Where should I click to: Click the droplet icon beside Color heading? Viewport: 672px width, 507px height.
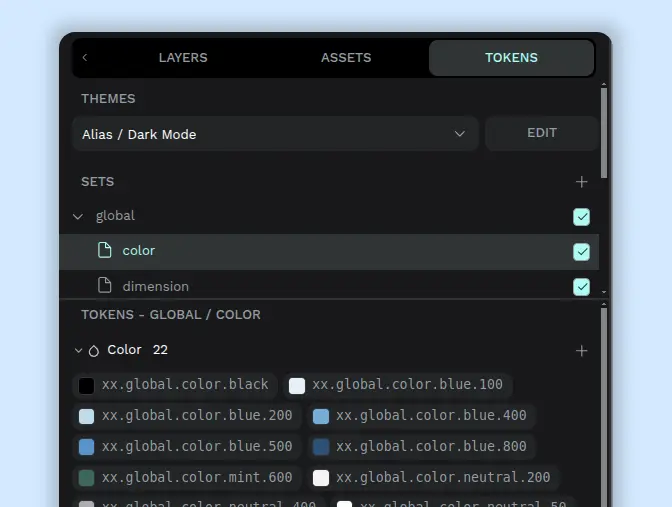pyautogui.click(x=94, y=351)
